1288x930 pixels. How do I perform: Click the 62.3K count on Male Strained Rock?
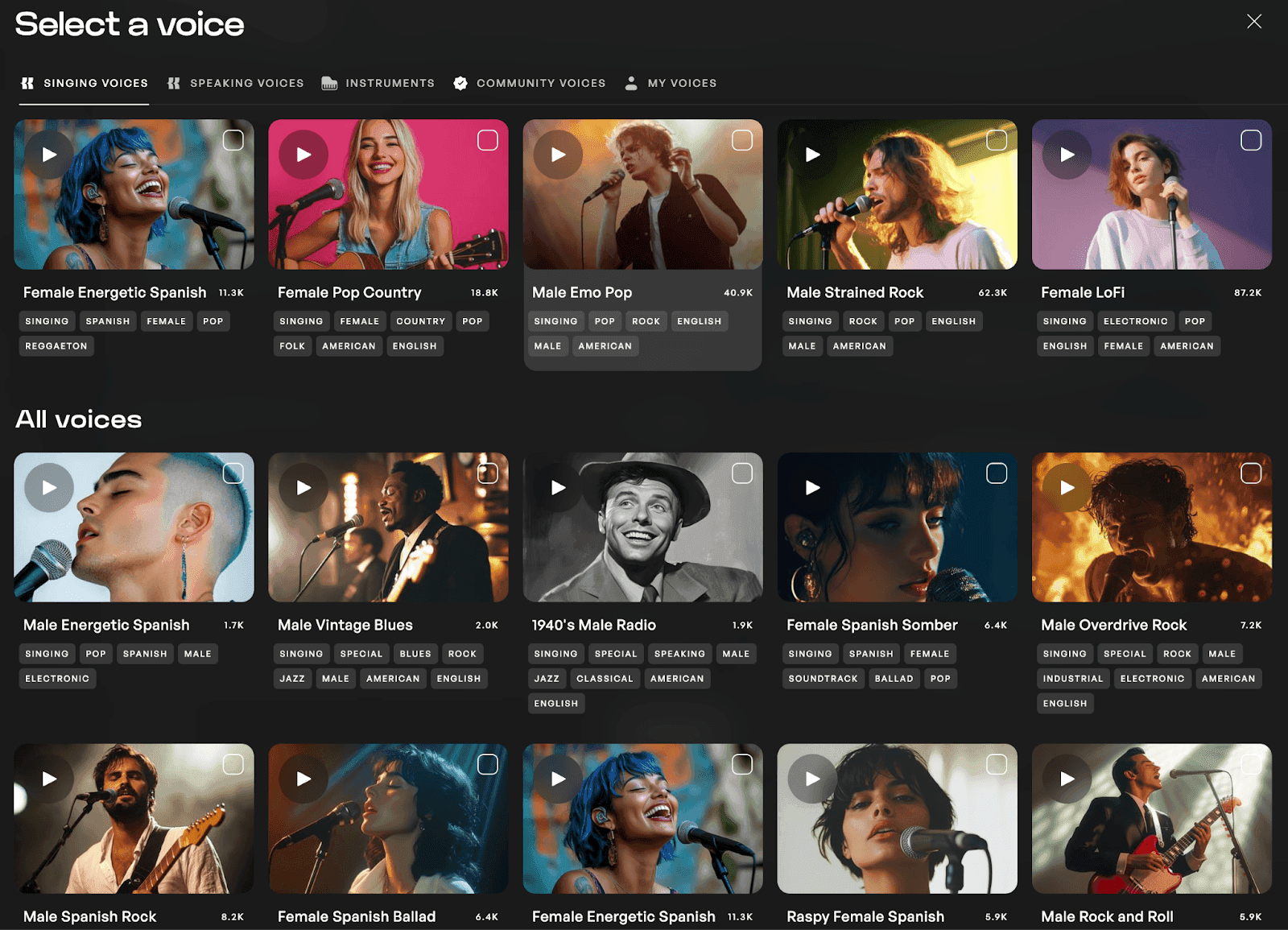tap(993, 293)
